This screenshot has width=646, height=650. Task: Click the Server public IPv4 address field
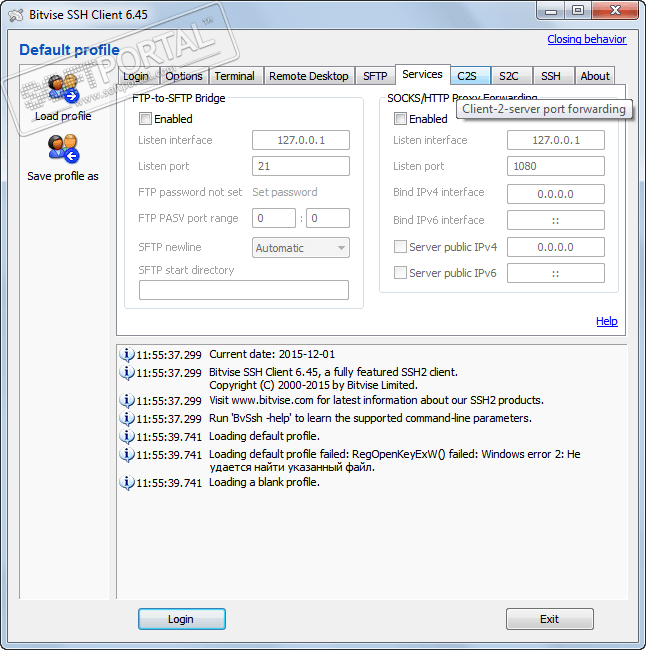556,247
